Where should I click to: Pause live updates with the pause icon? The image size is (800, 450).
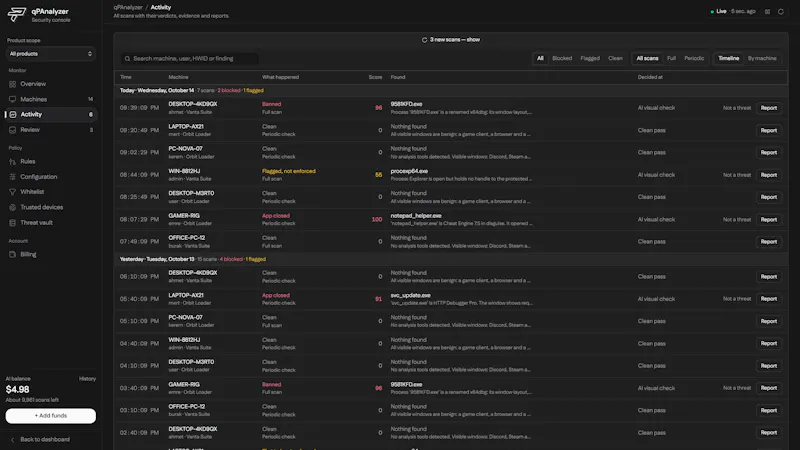(x=767, y=11)
